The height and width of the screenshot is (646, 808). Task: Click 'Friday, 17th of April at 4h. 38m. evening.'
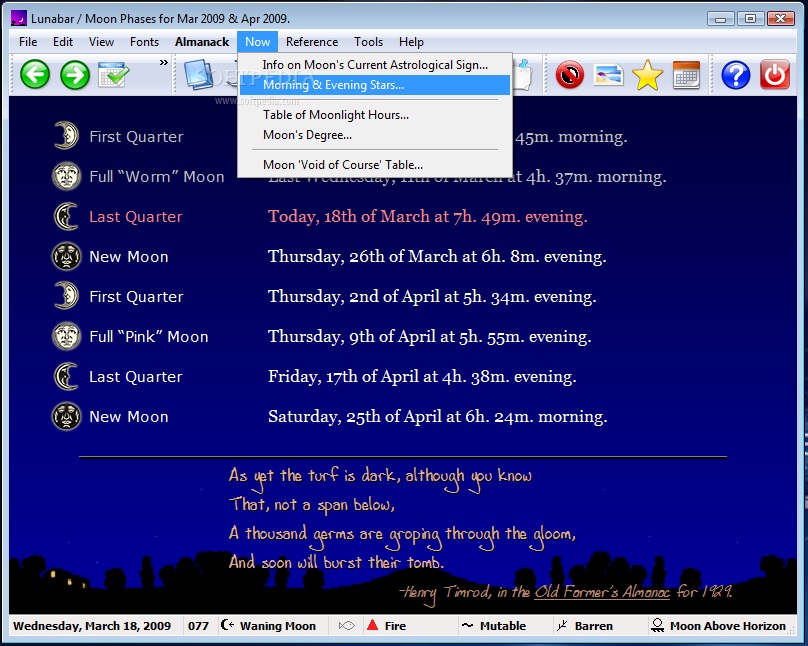[x=422, y=377]
